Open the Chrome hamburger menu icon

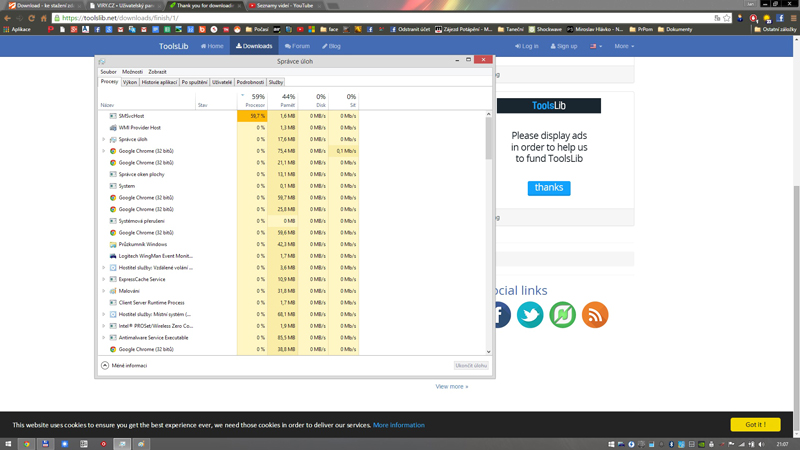coord(791,17)
